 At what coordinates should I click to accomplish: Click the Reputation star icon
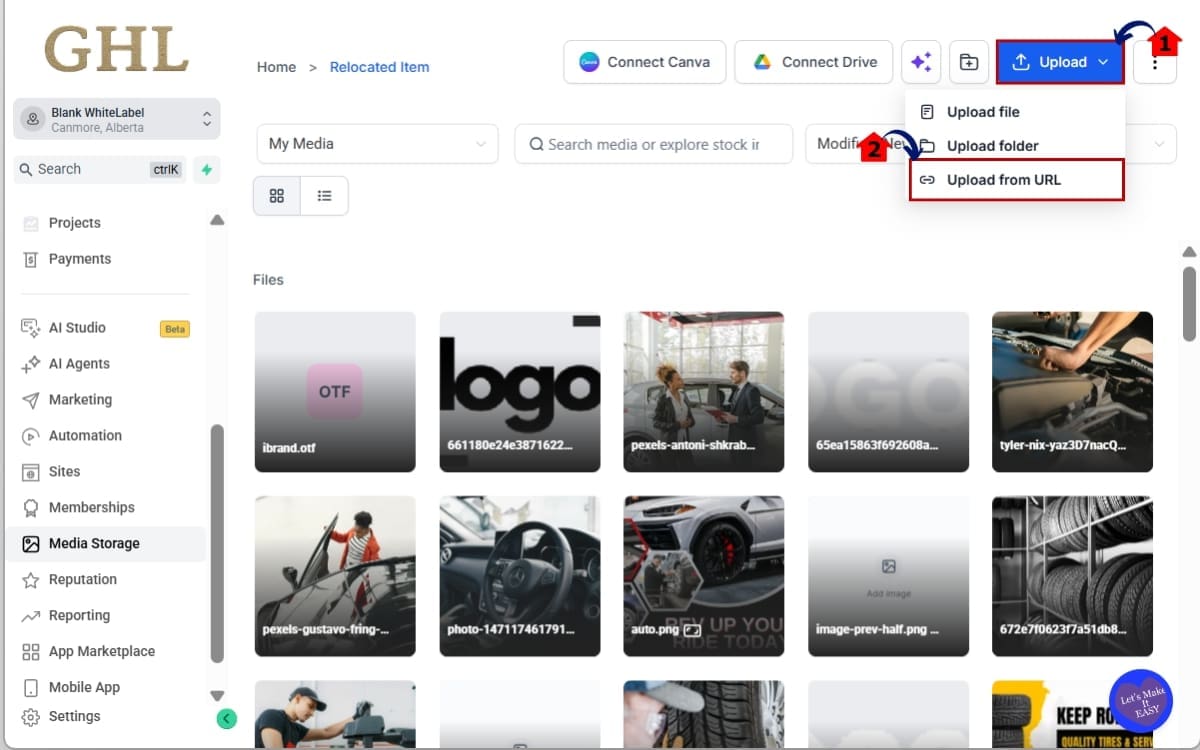[x=31, y=580]
